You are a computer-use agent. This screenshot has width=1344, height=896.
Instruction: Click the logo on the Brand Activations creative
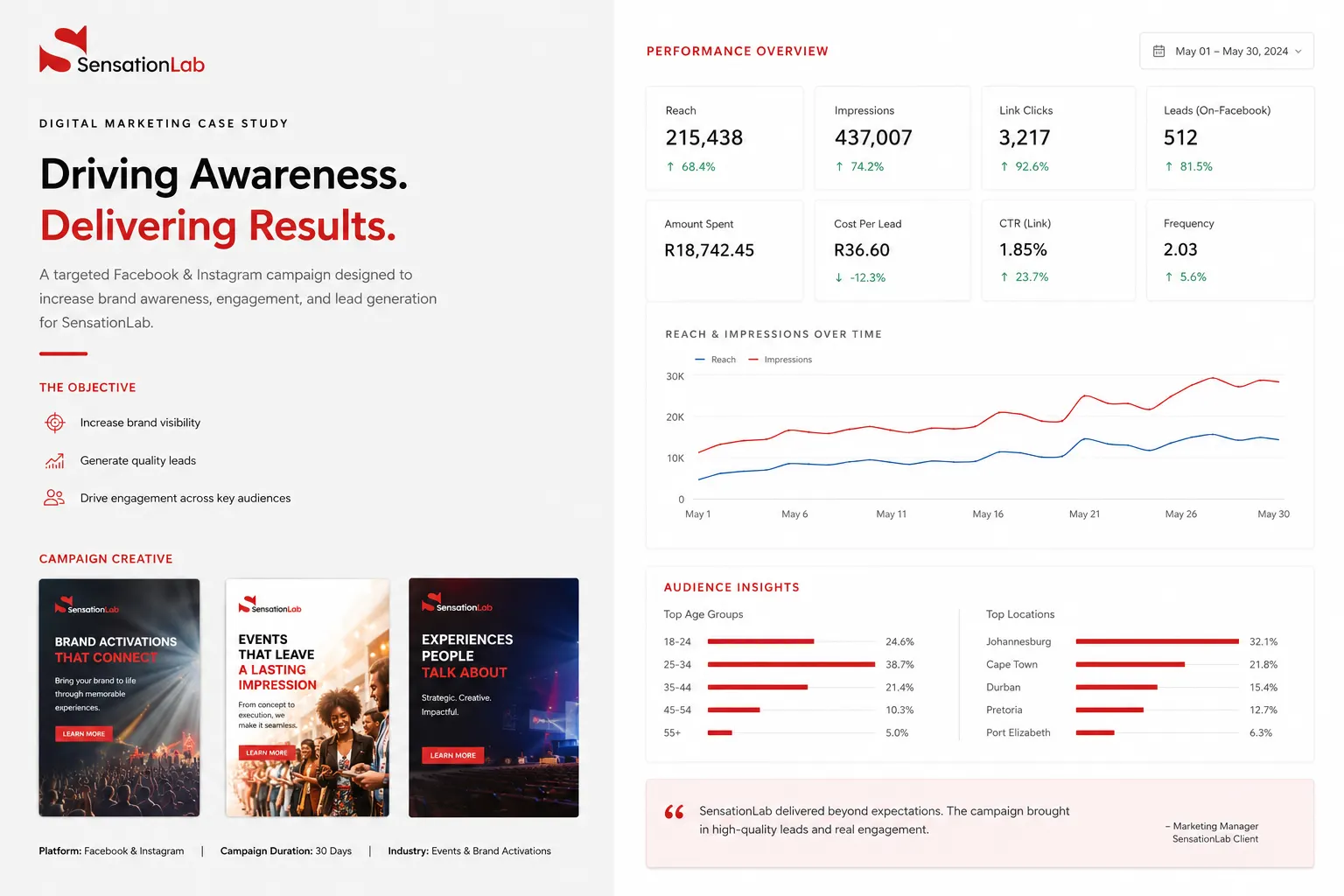87,605
